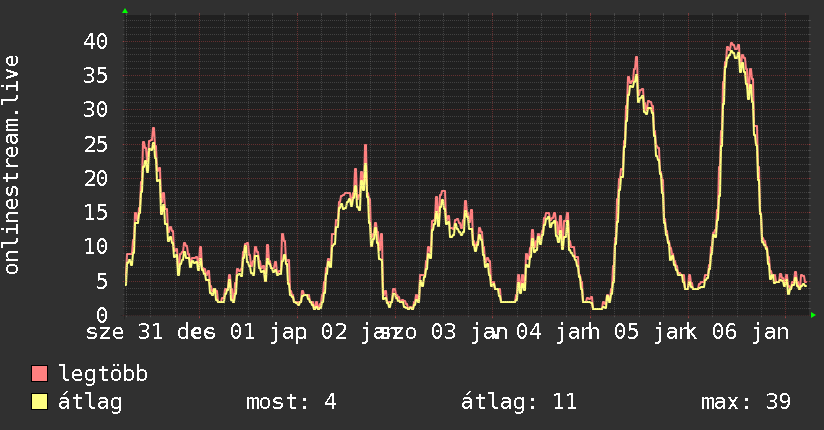Click the 03 jan x-axis date label
The width and height of the screenshot is (824, 430).
tap(469, 332)
